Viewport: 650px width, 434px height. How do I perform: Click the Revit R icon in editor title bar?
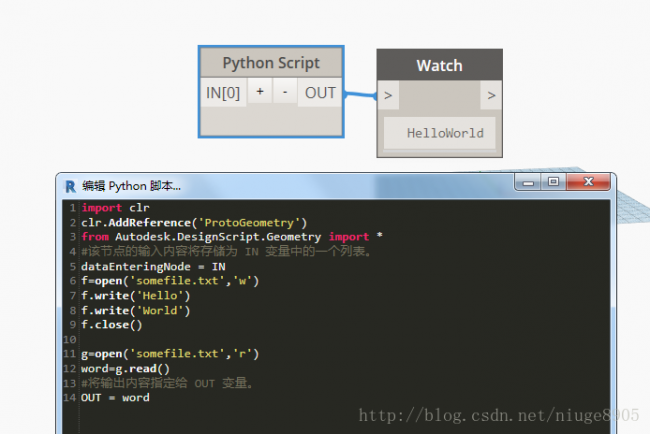69,185
